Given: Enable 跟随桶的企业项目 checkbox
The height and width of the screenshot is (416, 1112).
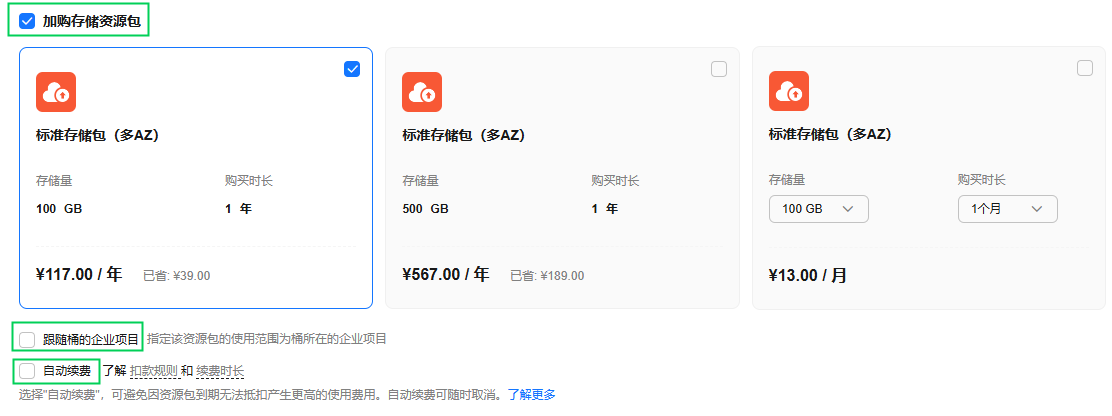Looking at the screenshot, I should pos(27,339).
